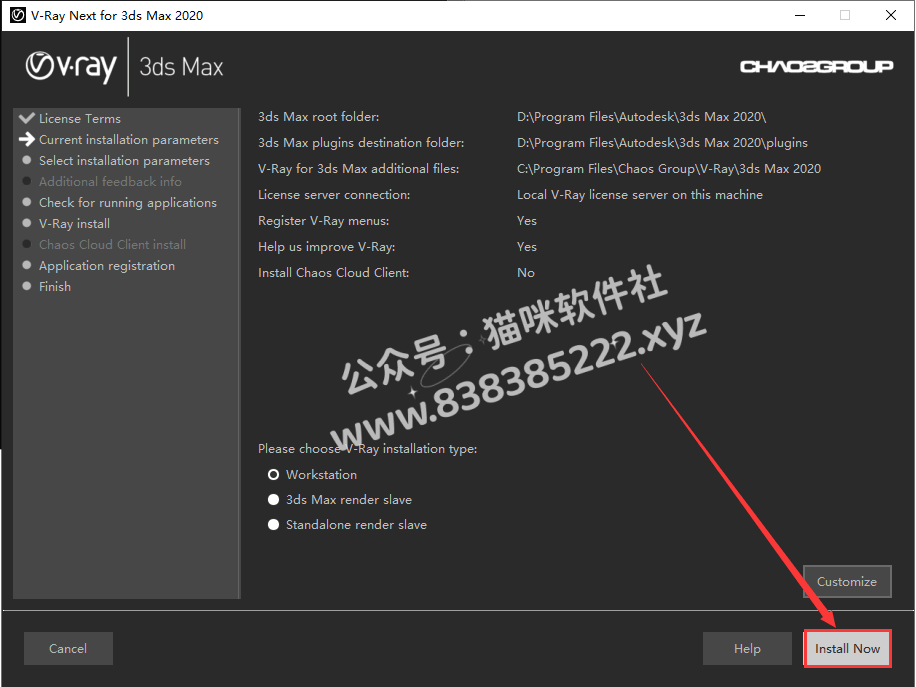
Task: Click the License Terms checkmark icon
Action: (27, 118)
